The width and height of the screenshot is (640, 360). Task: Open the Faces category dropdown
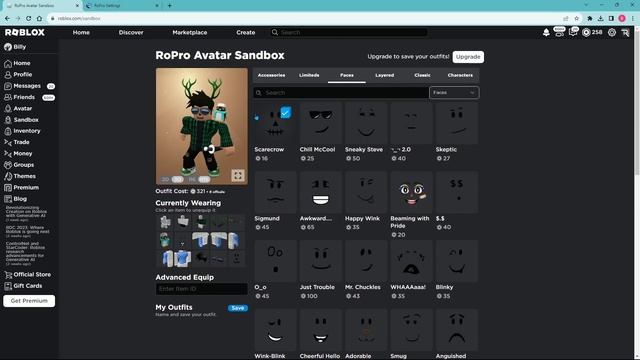(x=454, y=93)
